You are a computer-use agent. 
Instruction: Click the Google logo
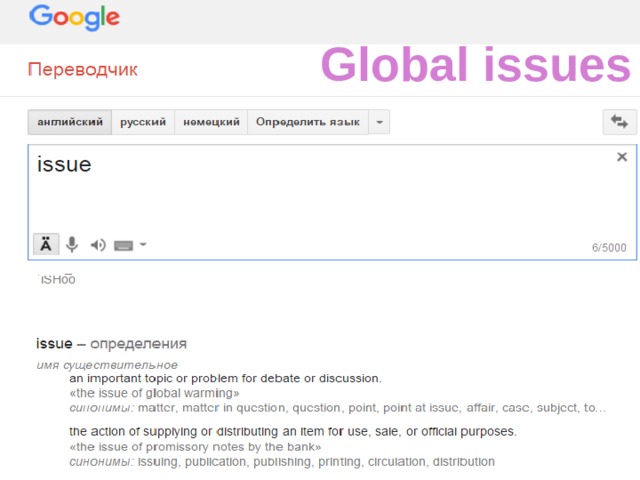[x=74, y=18]
